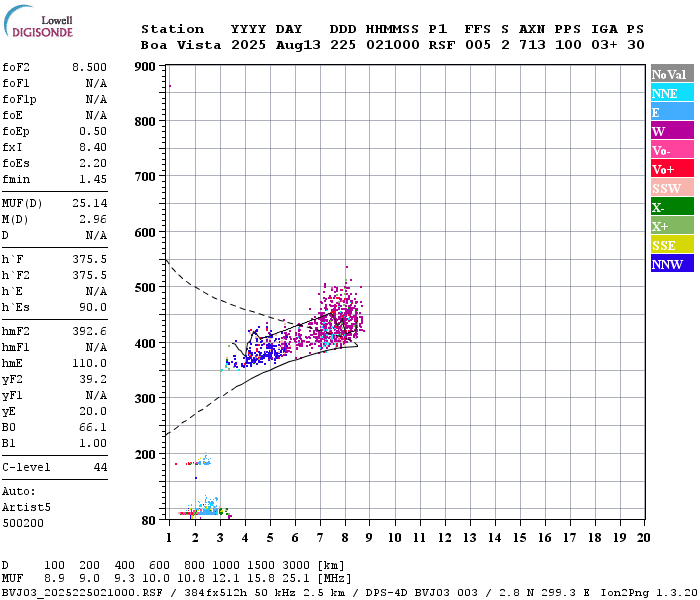
Task: Click the 8 MHz x-axis tick label
Action: pyautogui.click(x=345, y=538)
